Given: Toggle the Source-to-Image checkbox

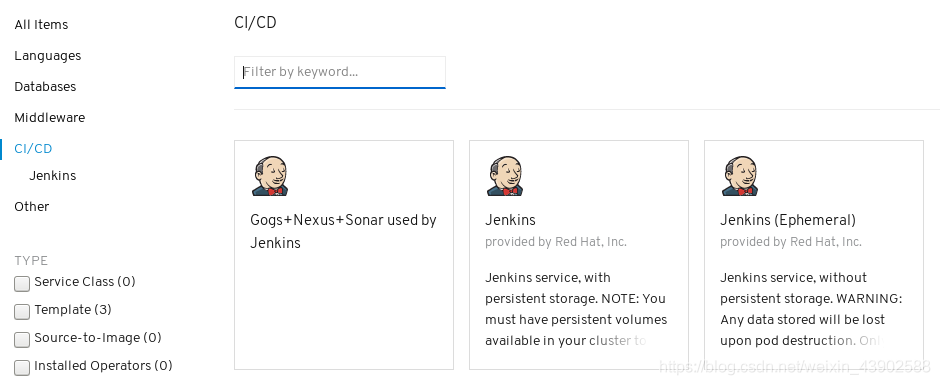Looking at the screenshot, I should pos(22,339).
